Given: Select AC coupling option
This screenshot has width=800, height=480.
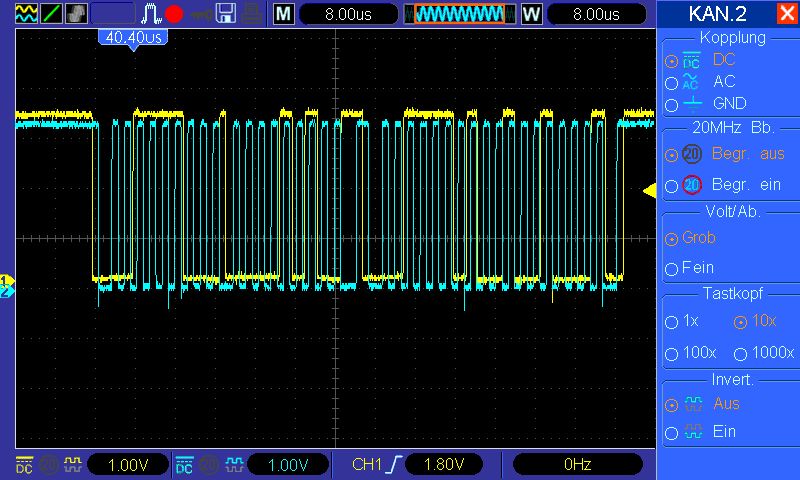Looking at the screenshot, I should coord(672,82).
